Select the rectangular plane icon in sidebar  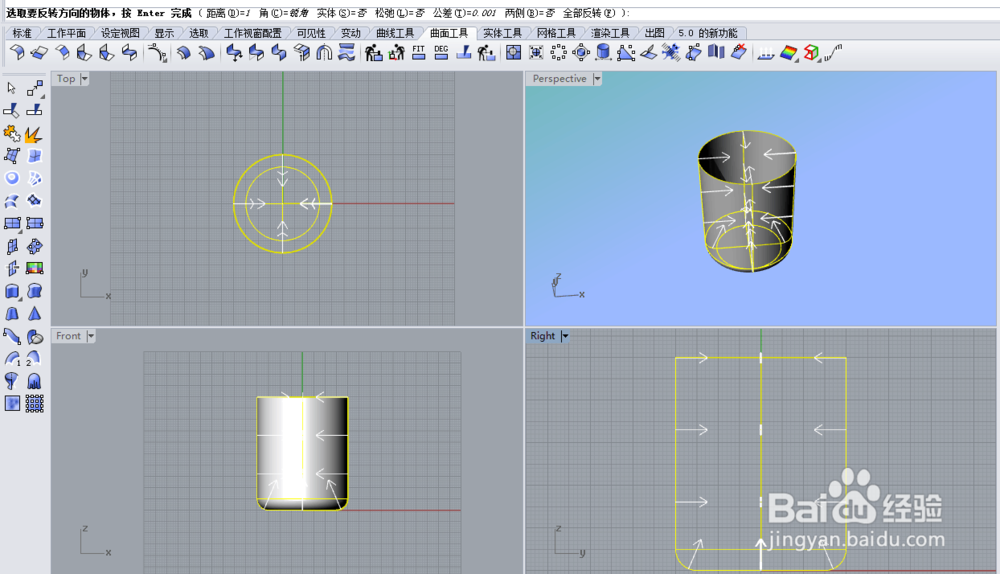12,223
